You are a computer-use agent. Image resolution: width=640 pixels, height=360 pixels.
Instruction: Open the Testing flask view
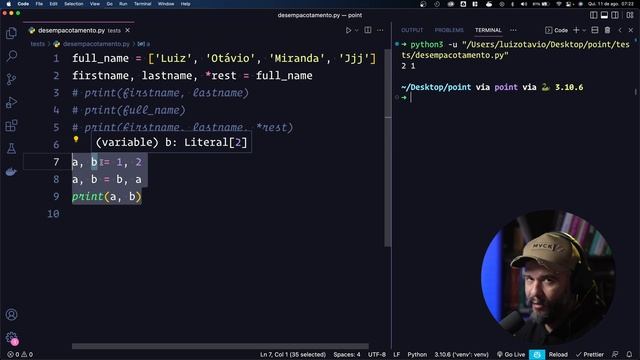(x=11, y=148)
